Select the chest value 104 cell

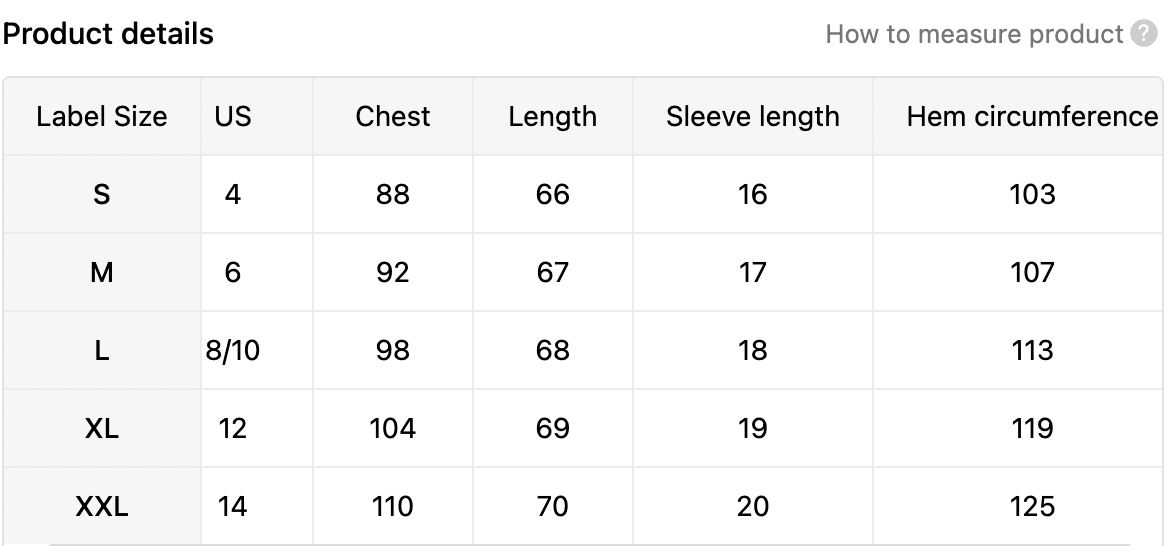pos(393,428)
